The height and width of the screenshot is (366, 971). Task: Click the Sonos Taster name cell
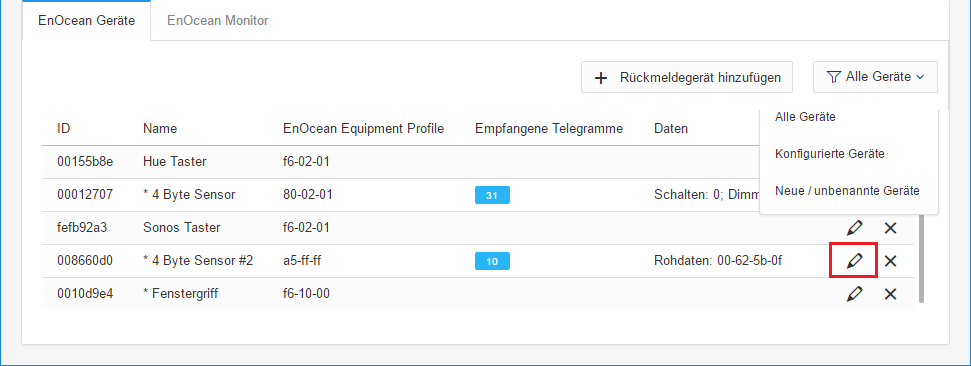click(x=181, y=227)
